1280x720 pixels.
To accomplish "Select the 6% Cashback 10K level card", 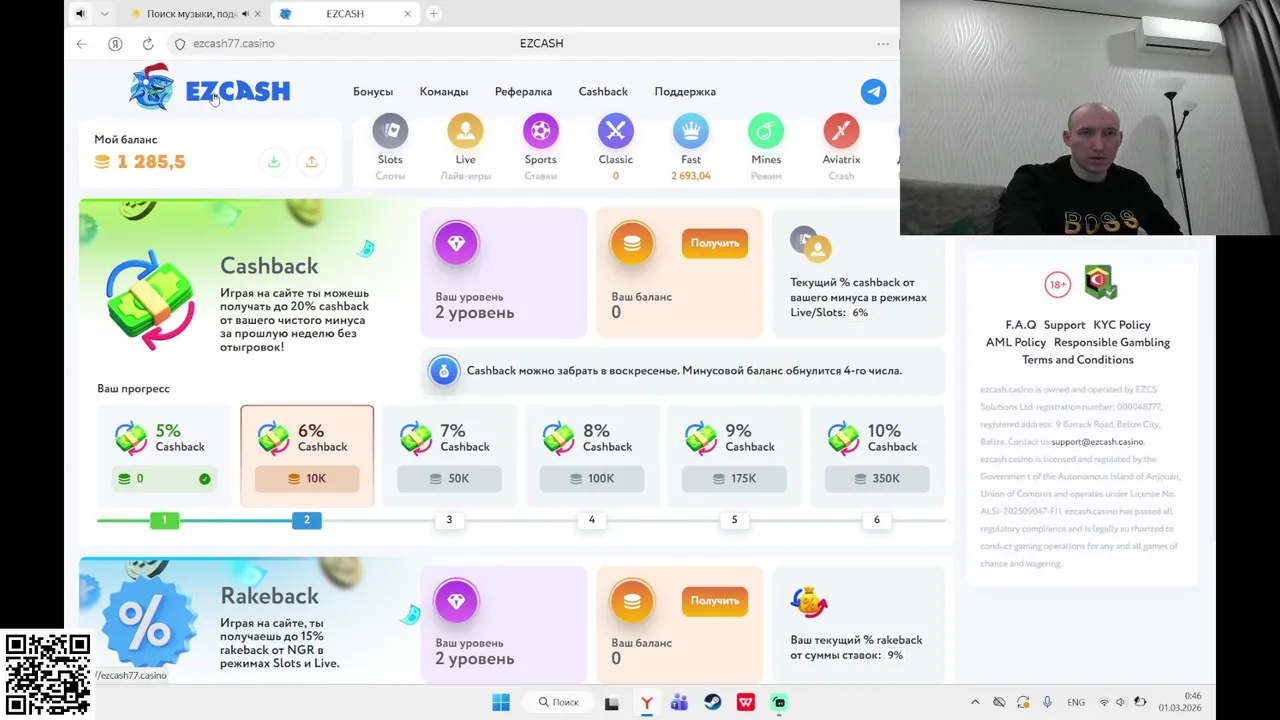I will coord(307,456).
